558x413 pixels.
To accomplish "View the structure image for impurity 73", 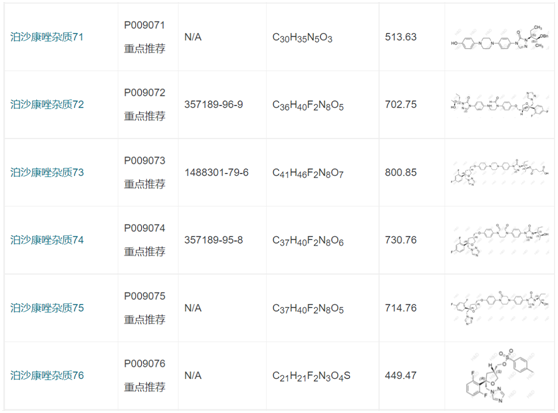I will pyautogui.click(x=499, y=173).
